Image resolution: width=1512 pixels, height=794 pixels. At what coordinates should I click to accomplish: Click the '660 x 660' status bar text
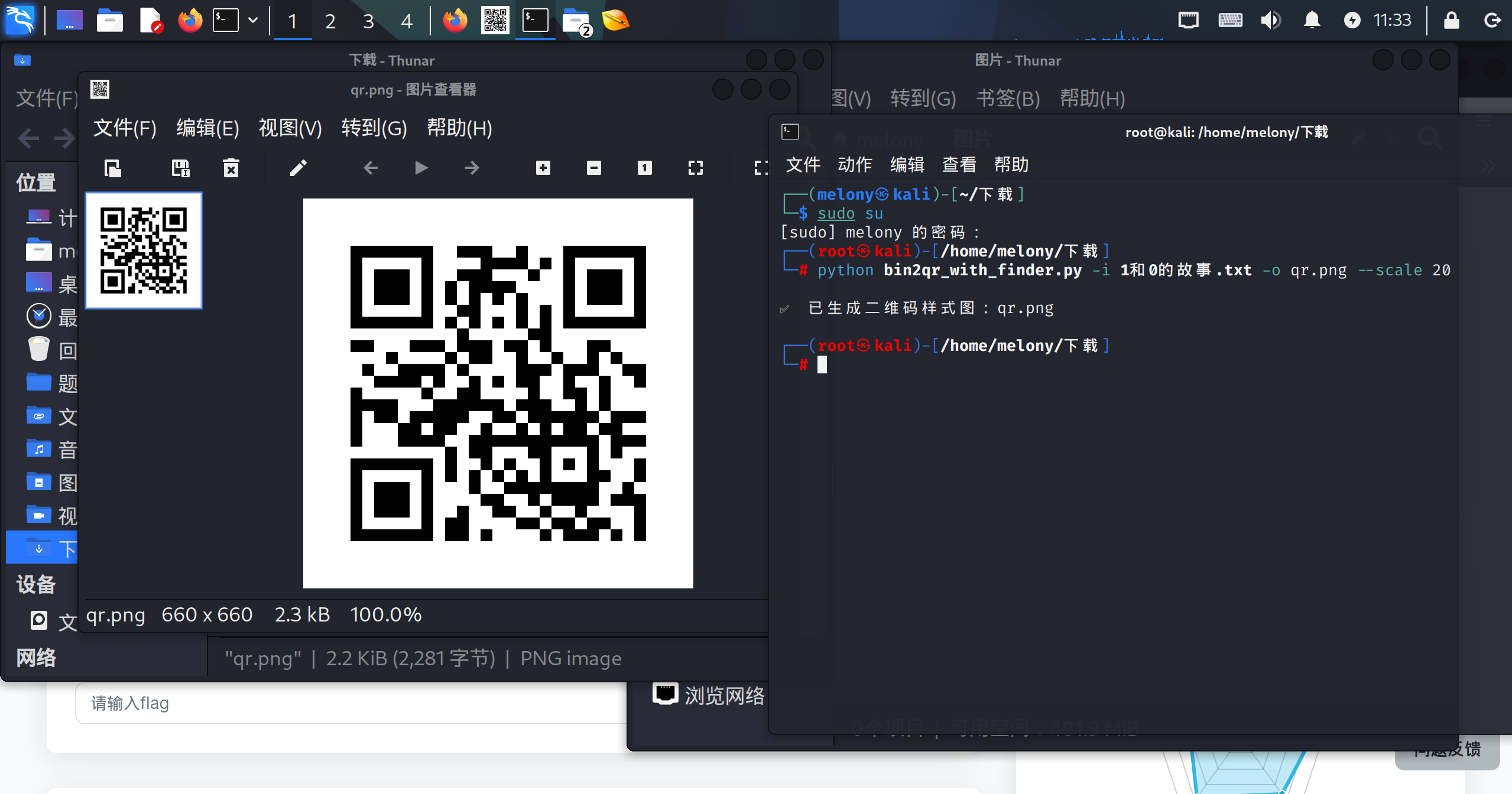click(x=207, y=615)
